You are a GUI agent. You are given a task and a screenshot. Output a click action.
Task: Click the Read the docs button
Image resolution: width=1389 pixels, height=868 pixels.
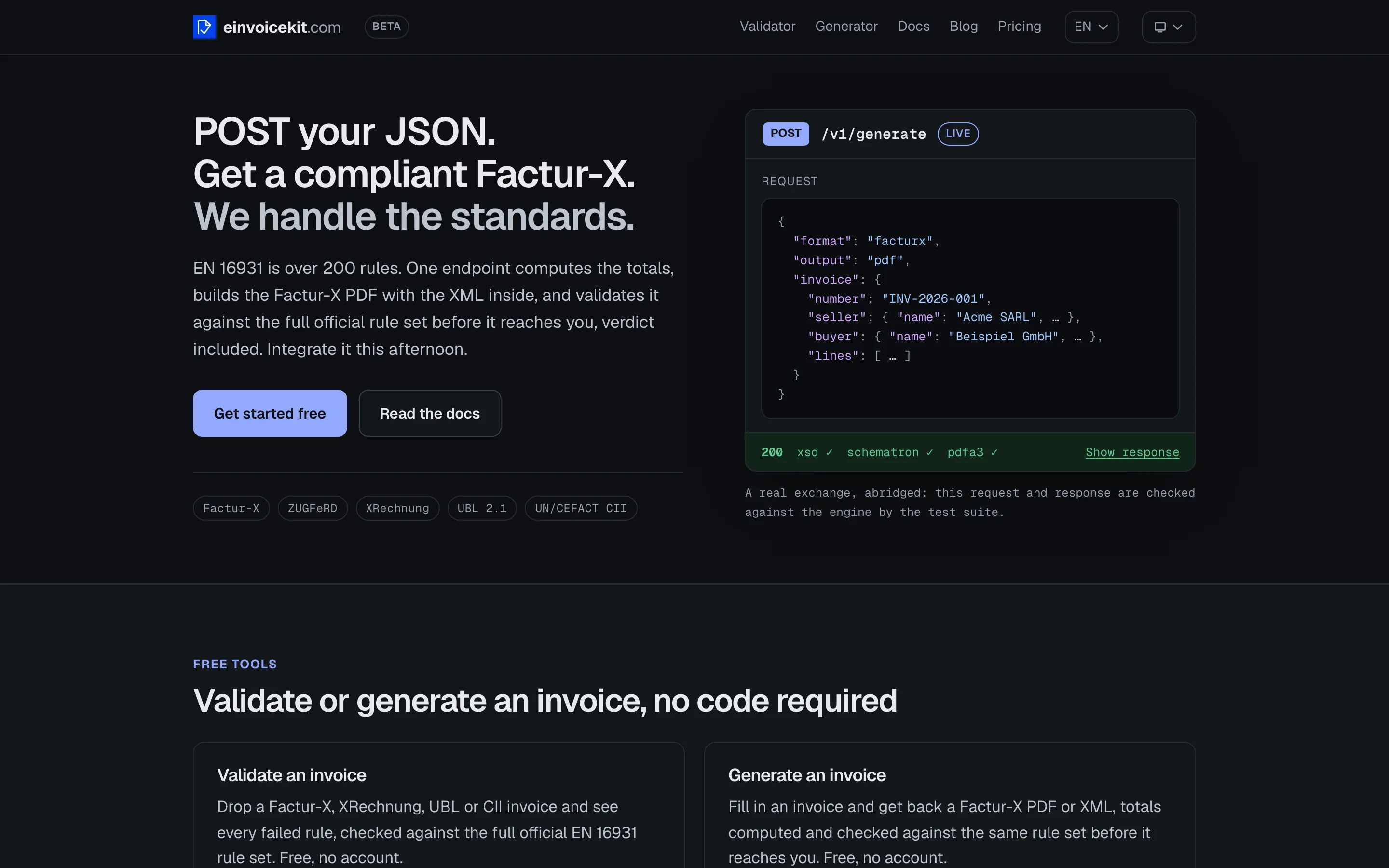point(430,413)
